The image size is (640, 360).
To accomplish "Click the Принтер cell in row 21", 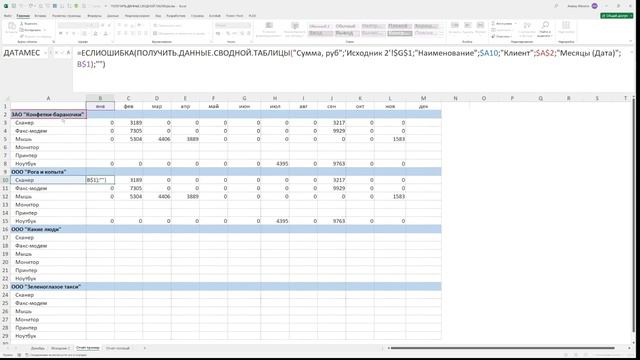I will click(48, 270).
